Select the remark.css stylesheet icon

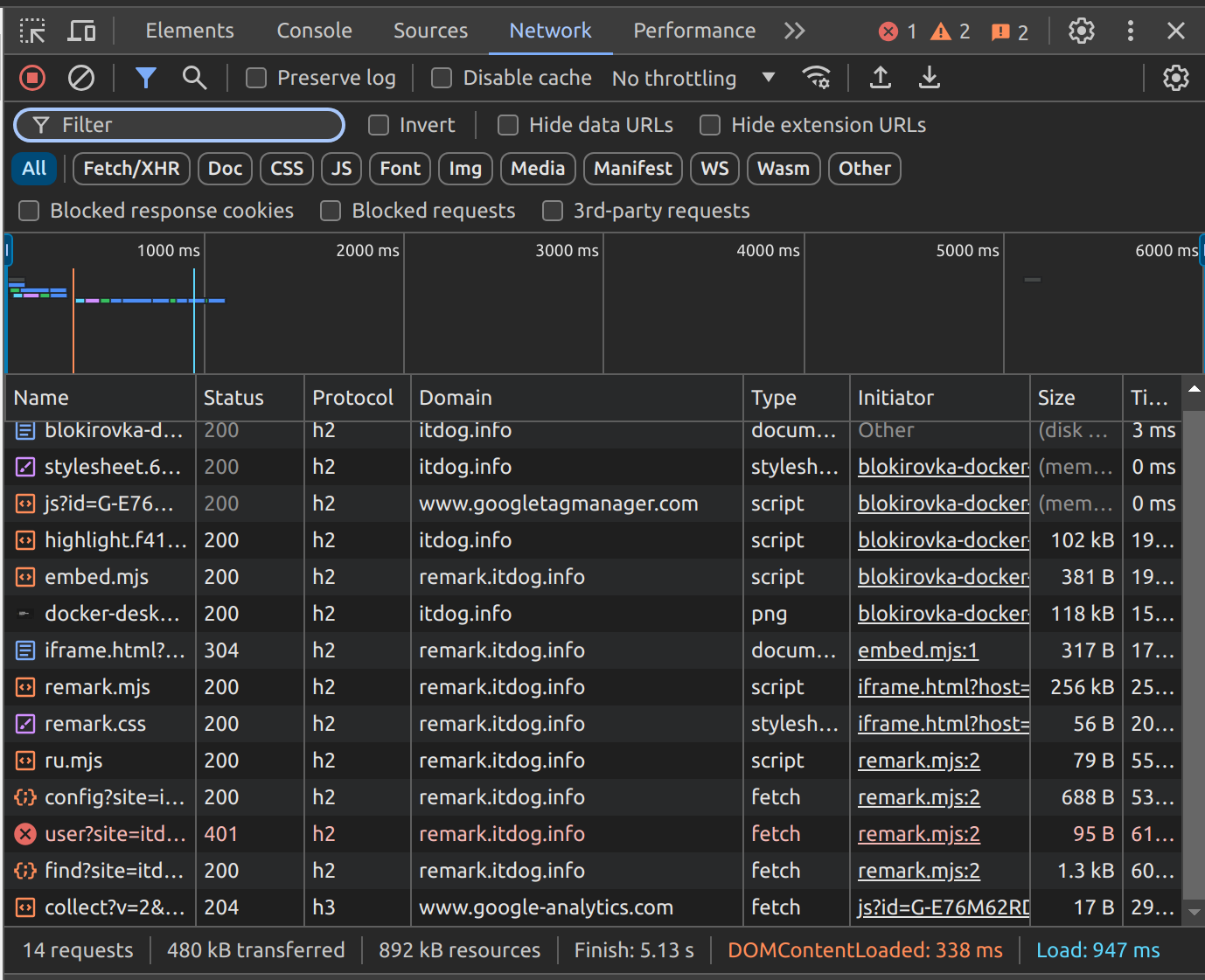pos(25,724)
